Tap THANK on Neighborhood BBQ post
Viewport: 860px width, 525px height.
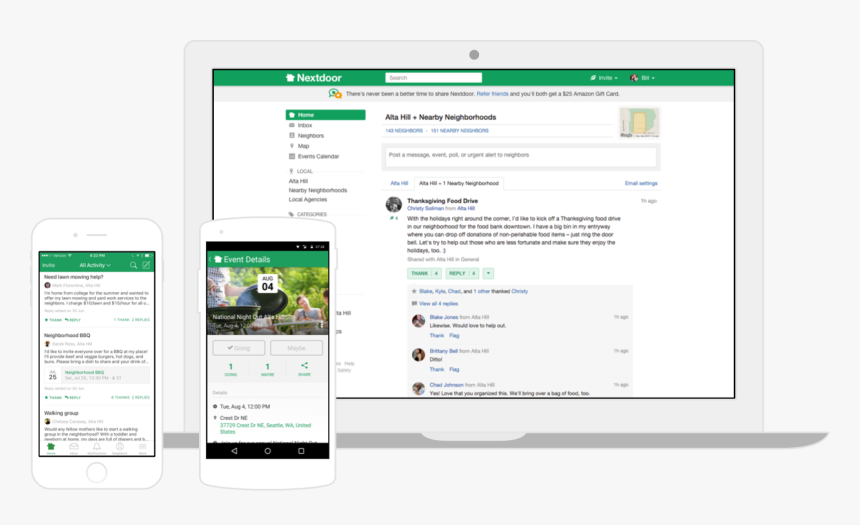53,397
